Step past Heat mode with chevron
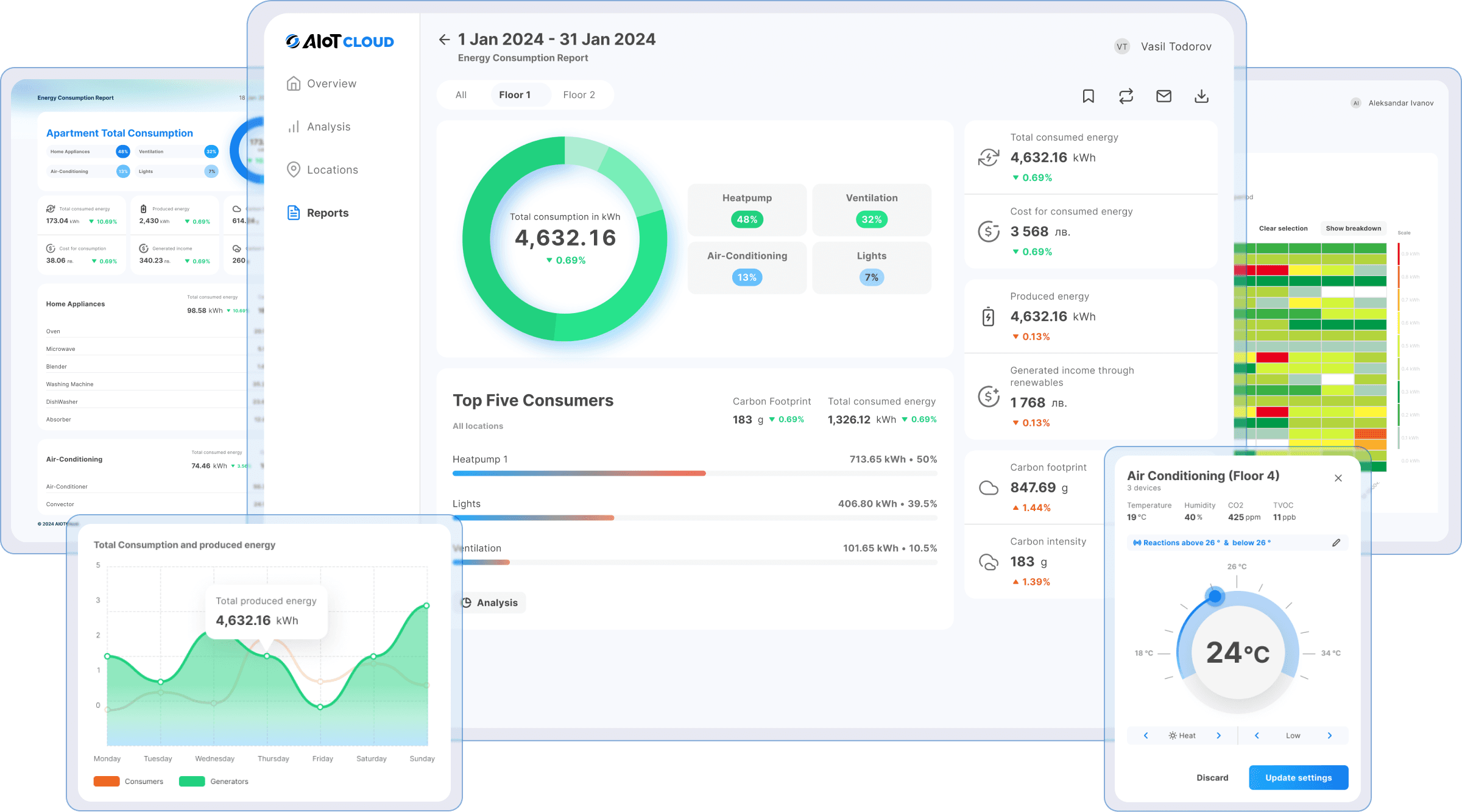Image resolution: width=1462 pixels, height=812 pixels. coord(1219,735)
